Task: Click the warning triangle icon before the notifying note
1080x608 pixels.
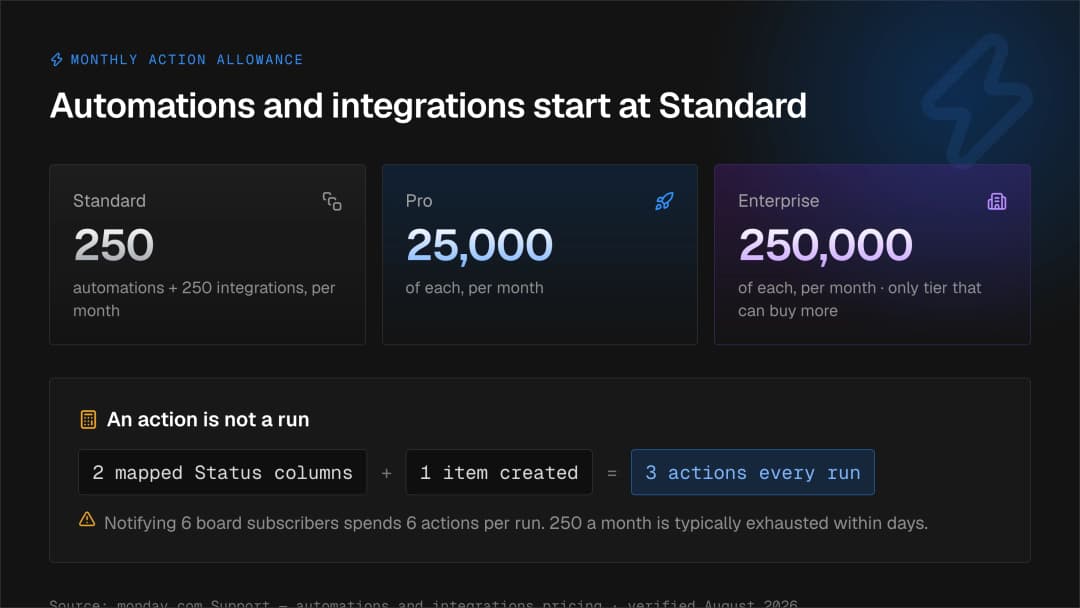Action: 87,519
